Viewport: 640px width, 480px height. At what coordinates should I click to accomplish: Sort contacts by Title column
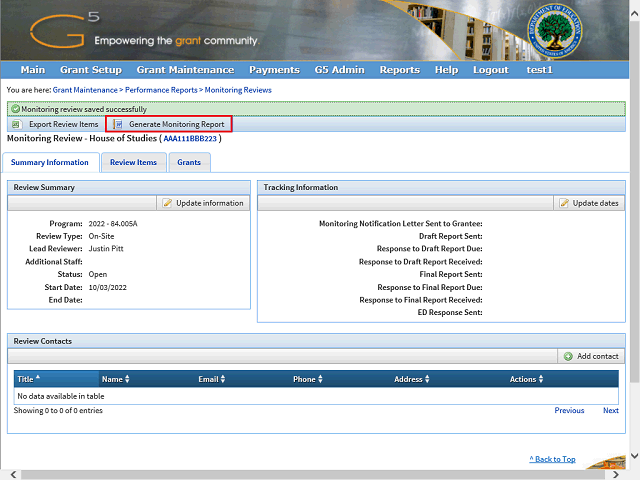[x=28, y=379]
